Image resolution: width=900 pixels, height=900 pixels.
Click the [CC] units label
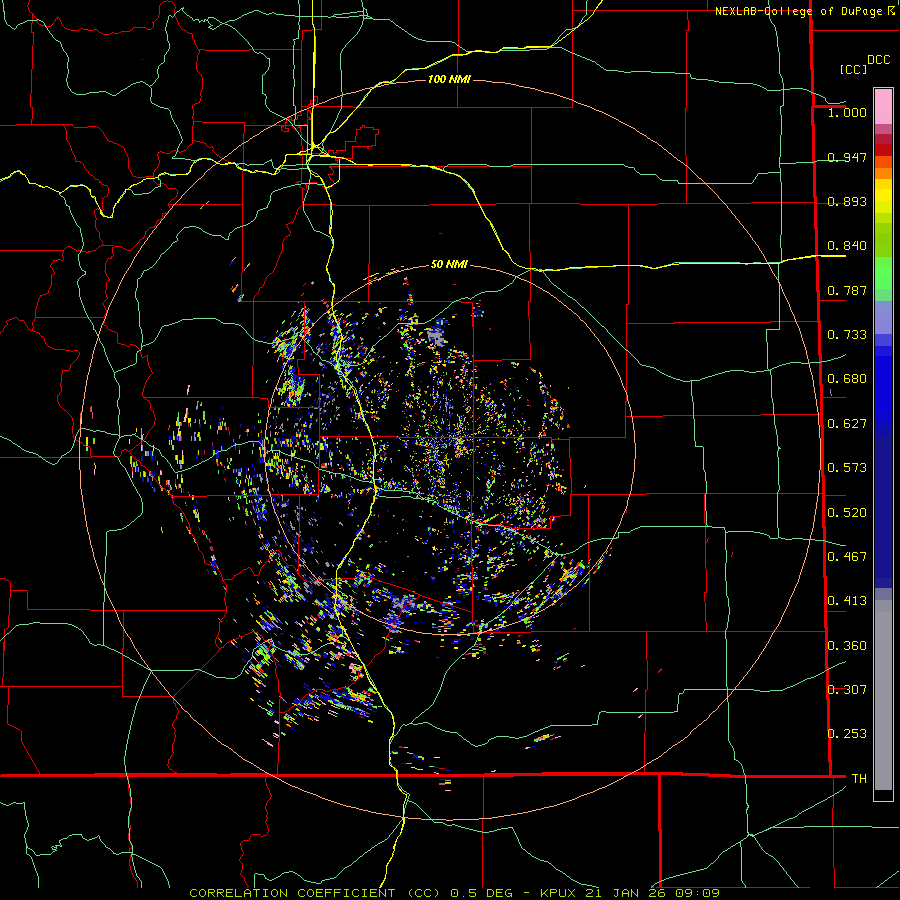853,69
